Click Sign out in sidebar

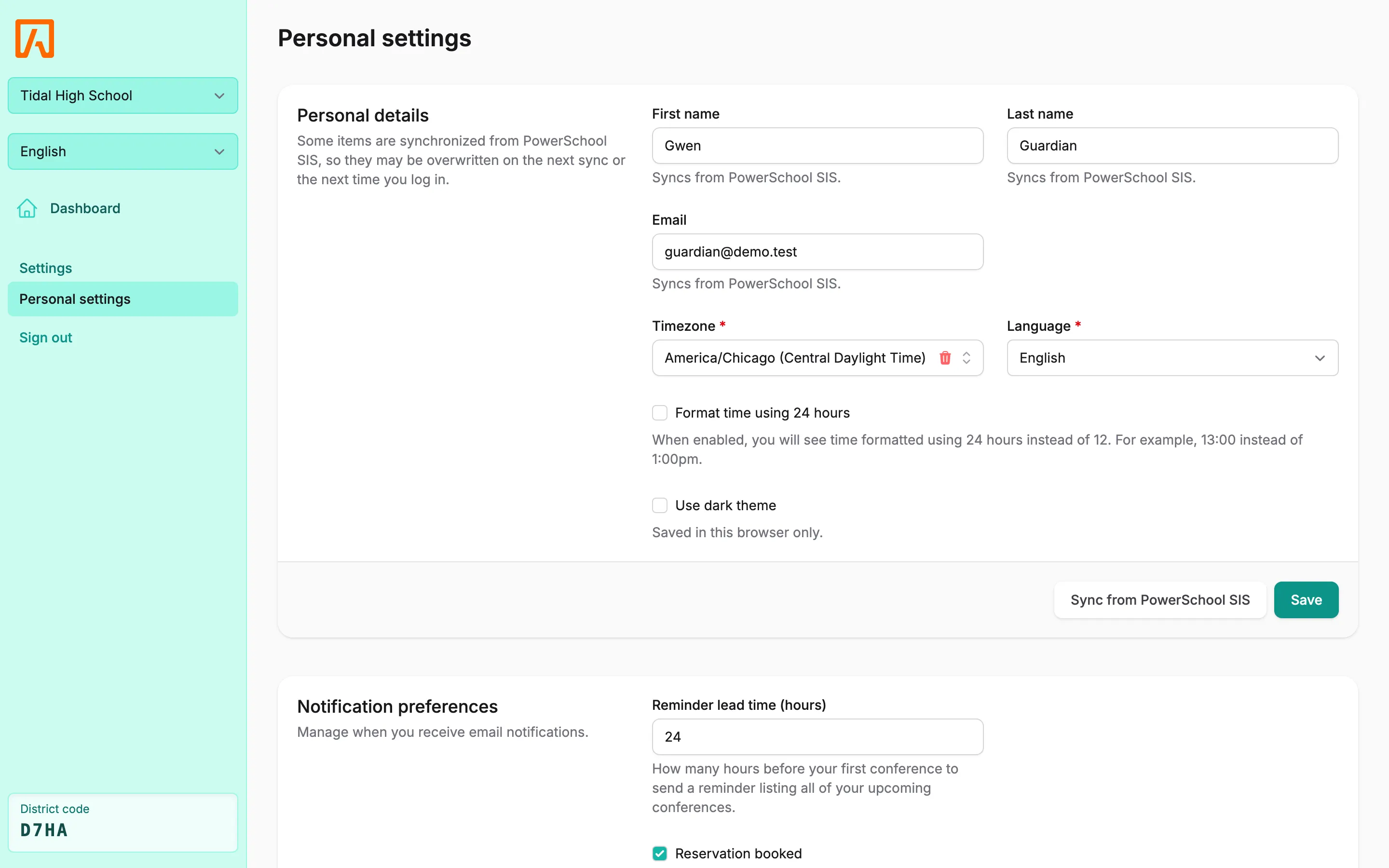(46, 338)
